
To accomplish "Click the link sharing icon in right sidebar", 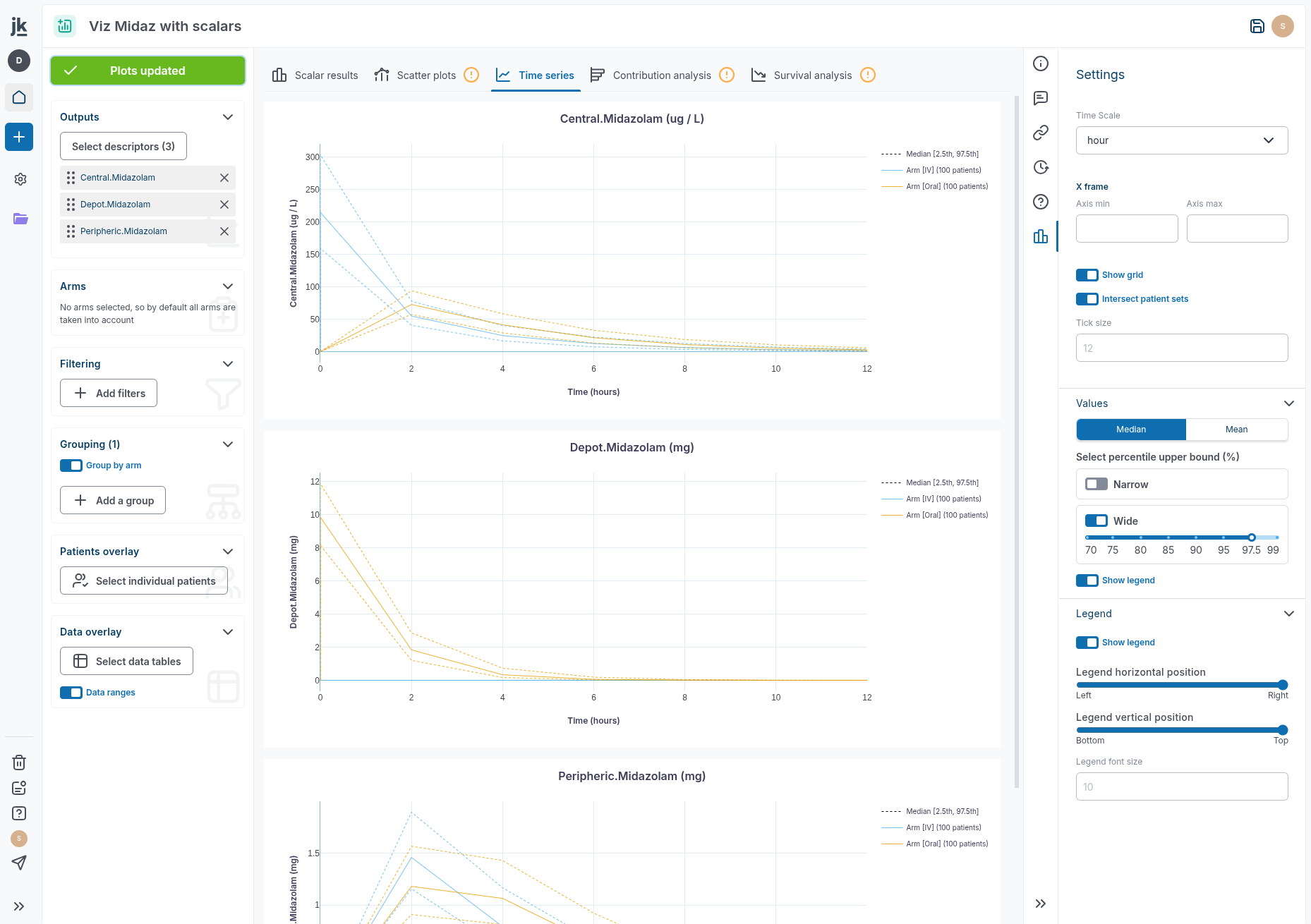I will click(x=1040, y=133).
